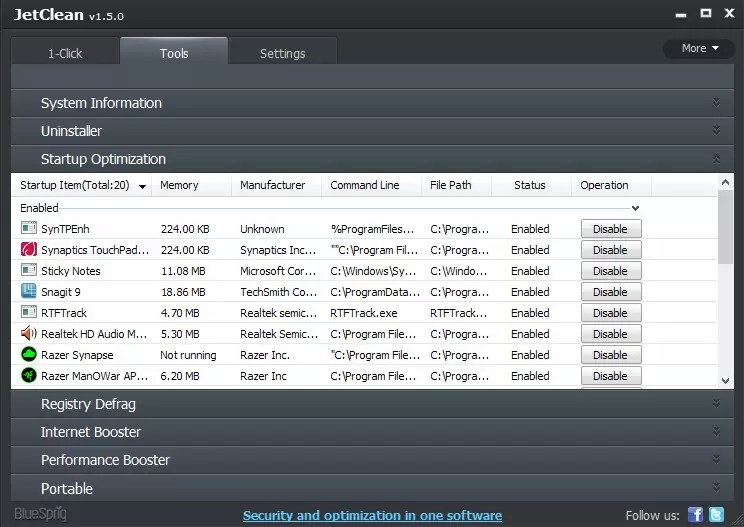Open the Twitter follow icon
Viewport: 744px width, 527px height.
coord(716,515)
